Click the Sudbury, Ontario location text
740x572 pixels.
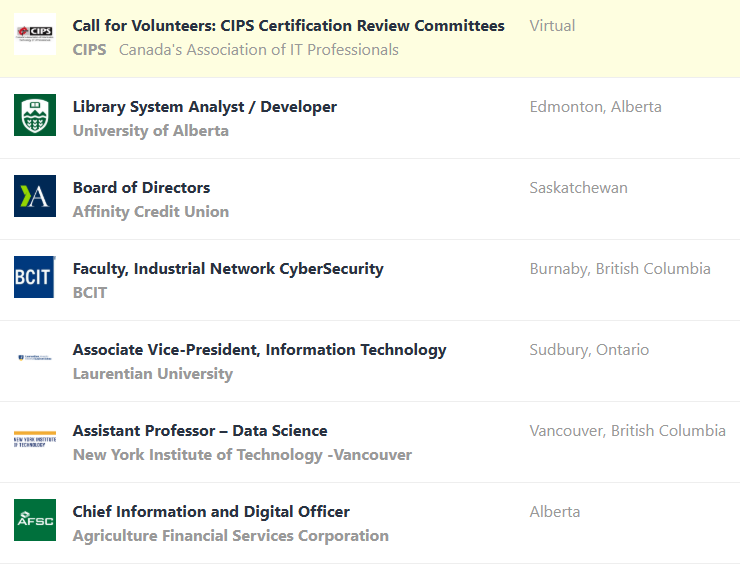click(589, 350)
